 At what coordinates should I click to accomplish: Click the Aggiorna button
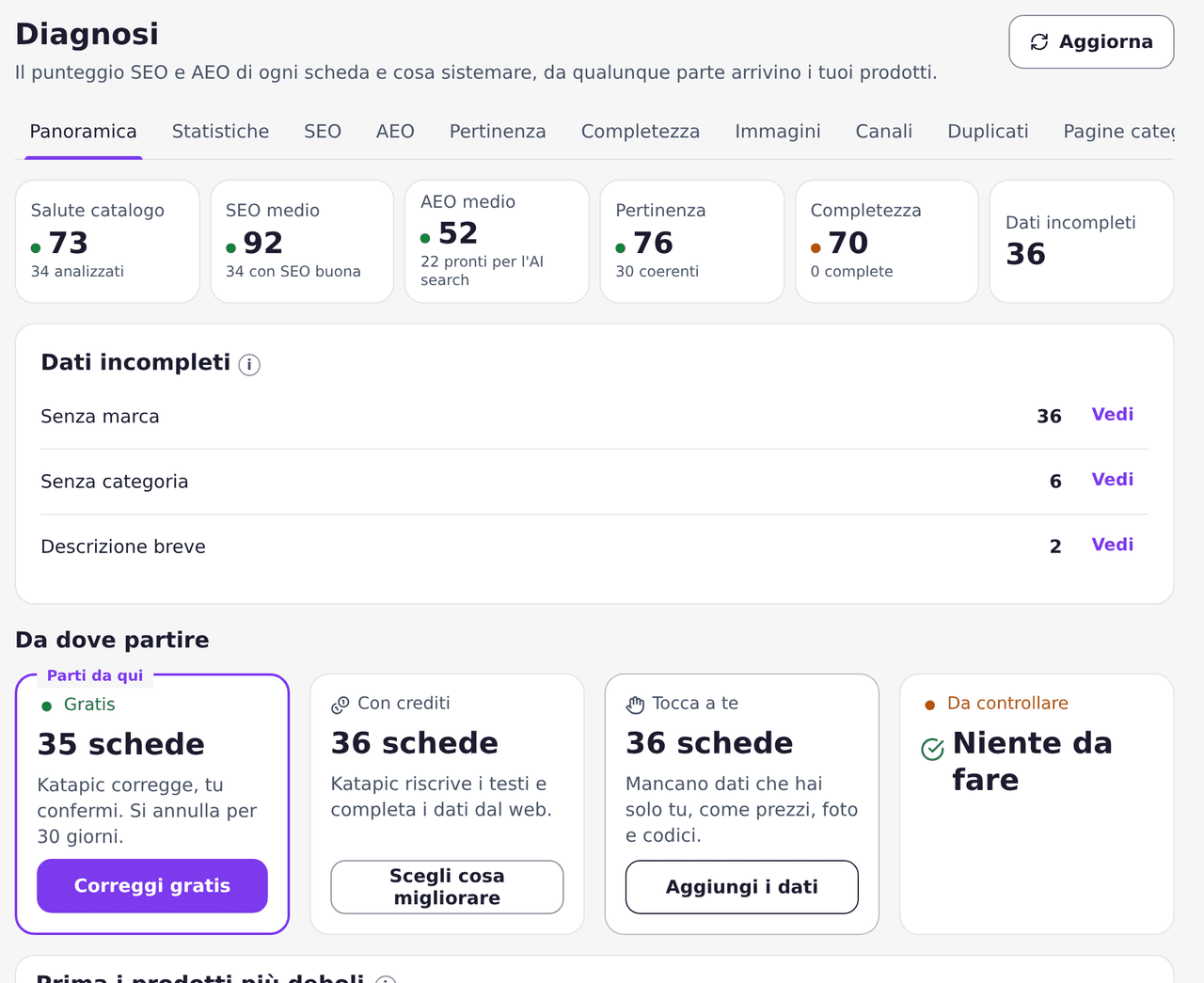coord(1091,42)
